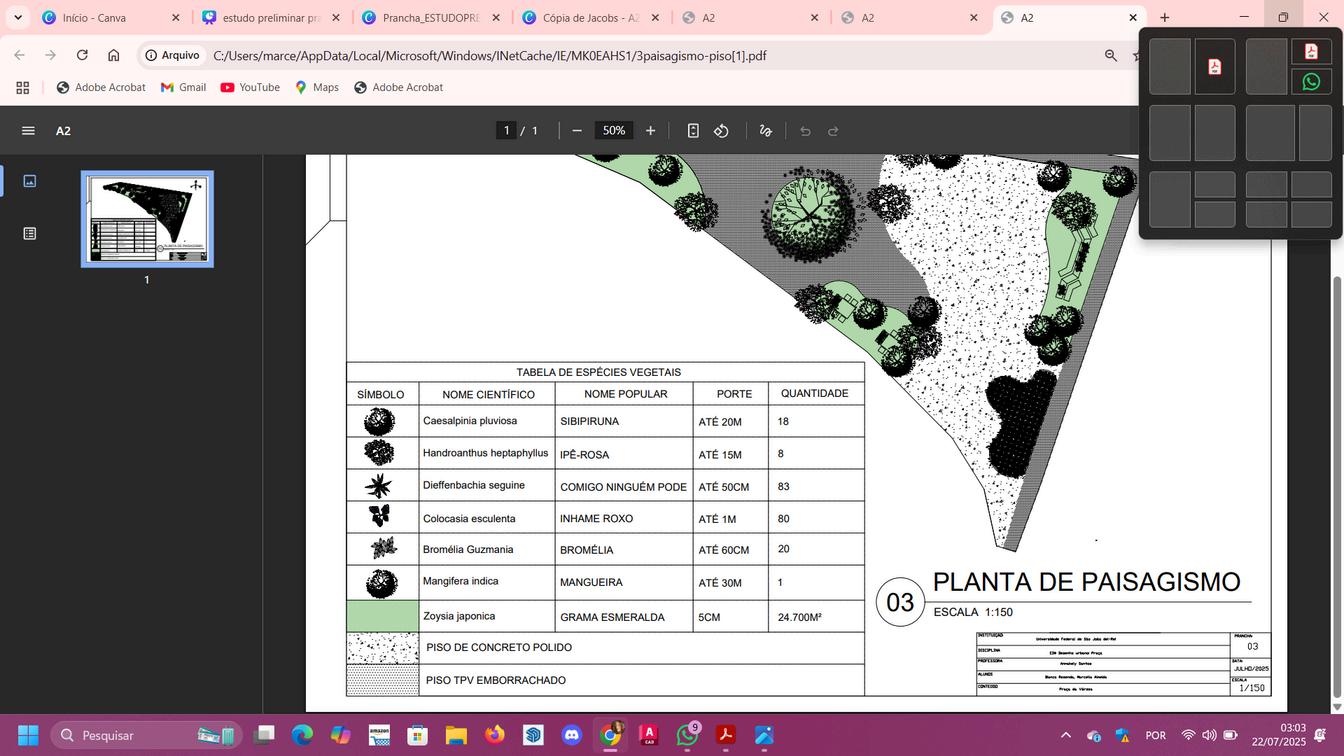Viewport: 1344px width, 756px height.
Task: Open Adobe Acrobat from the taskbar
Action: point(726,736)
